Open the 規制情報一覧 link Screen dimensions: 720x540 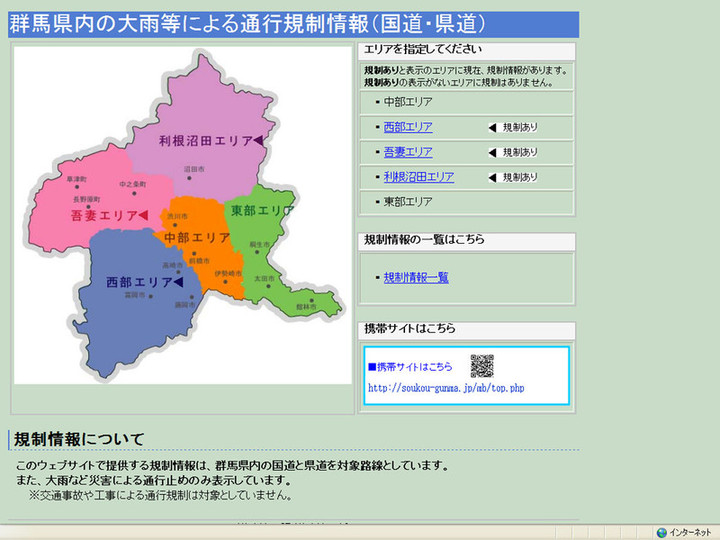coord(416,277)
